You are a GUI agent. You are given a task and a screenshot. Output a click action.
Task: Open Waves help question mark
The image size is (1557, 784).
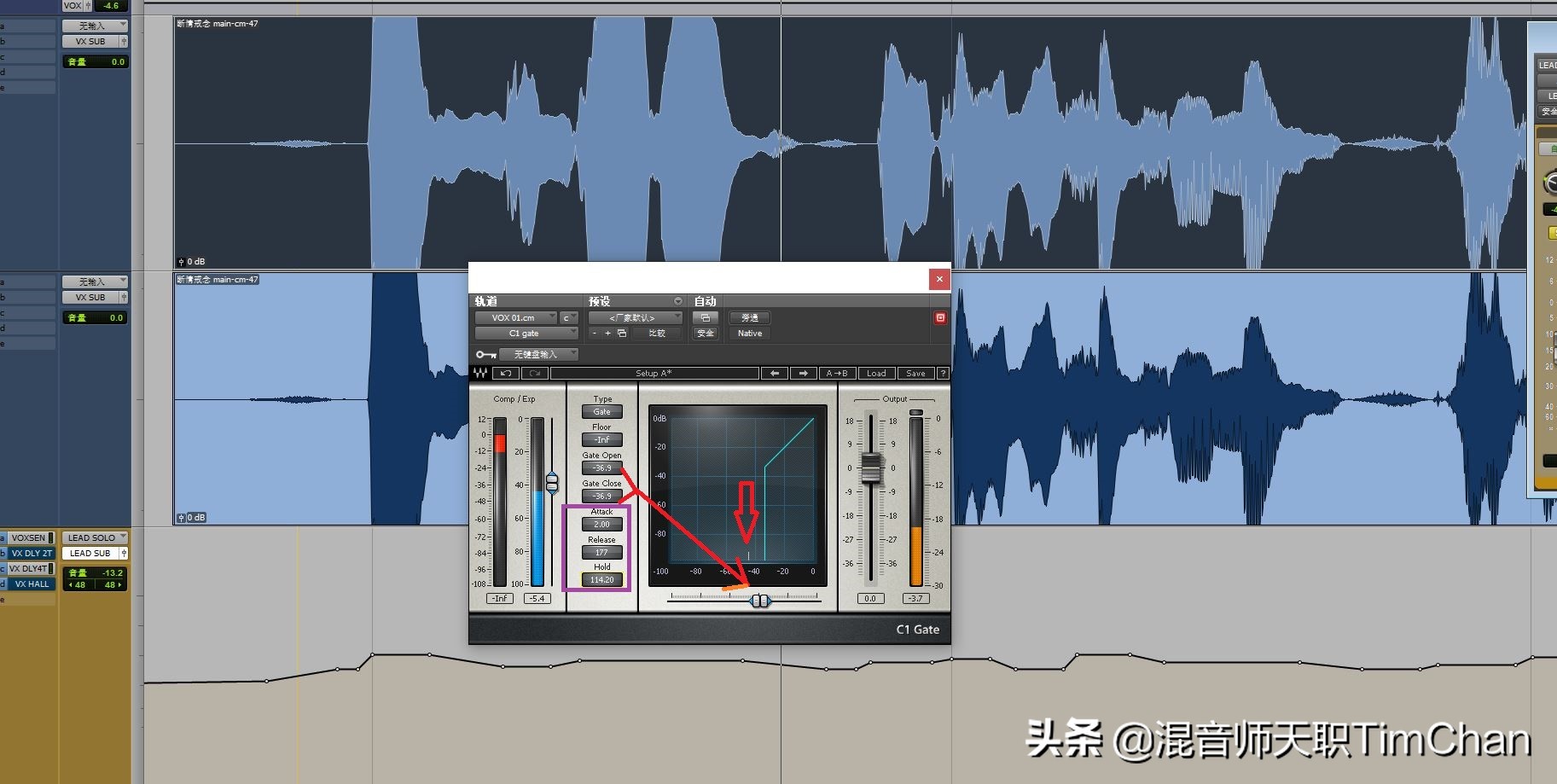click(x=943, y=373)
